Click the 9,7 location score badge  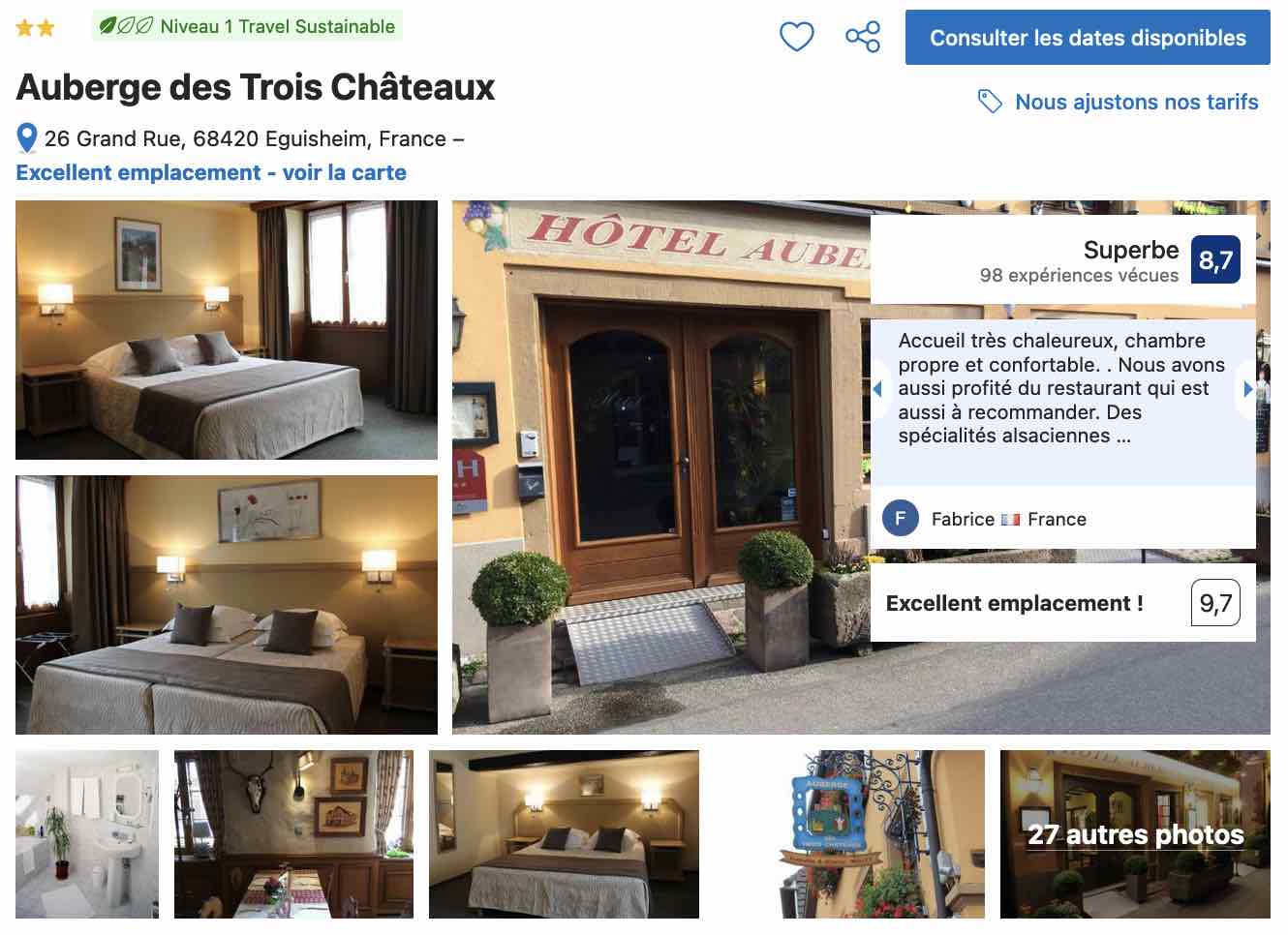pos(1215,603)
